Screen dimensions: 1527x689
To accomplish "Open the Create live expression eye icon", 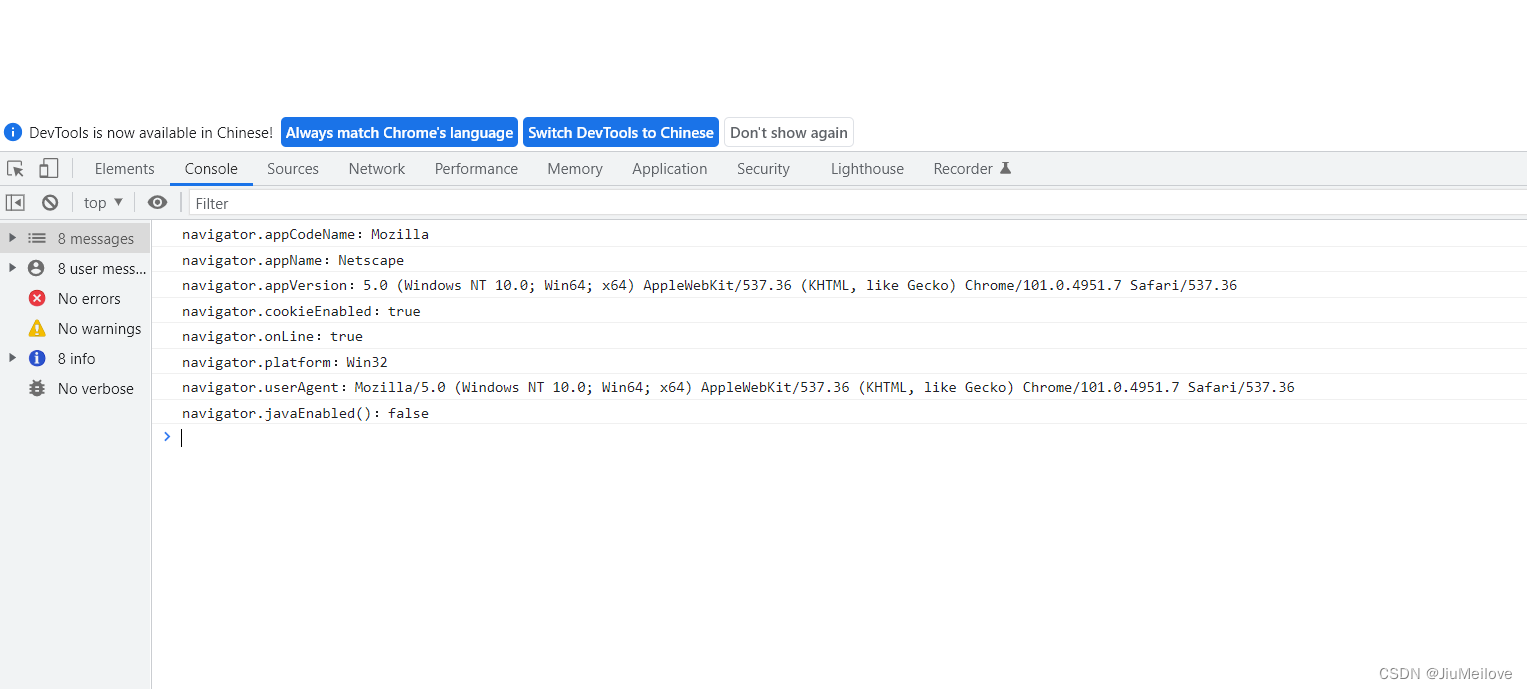I will 157,202.
